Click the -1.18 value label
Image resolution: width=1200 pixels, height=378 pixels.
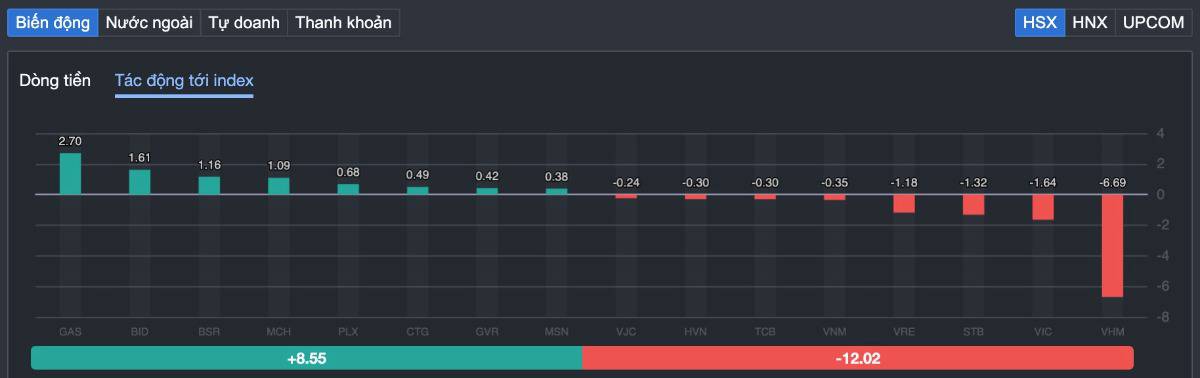(x=904, y=183)
